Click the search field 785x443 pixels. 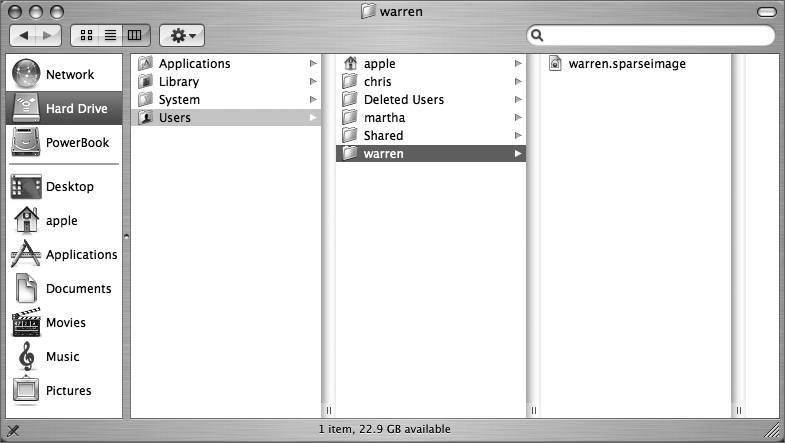pyautogui.click(x=651, y=36)
